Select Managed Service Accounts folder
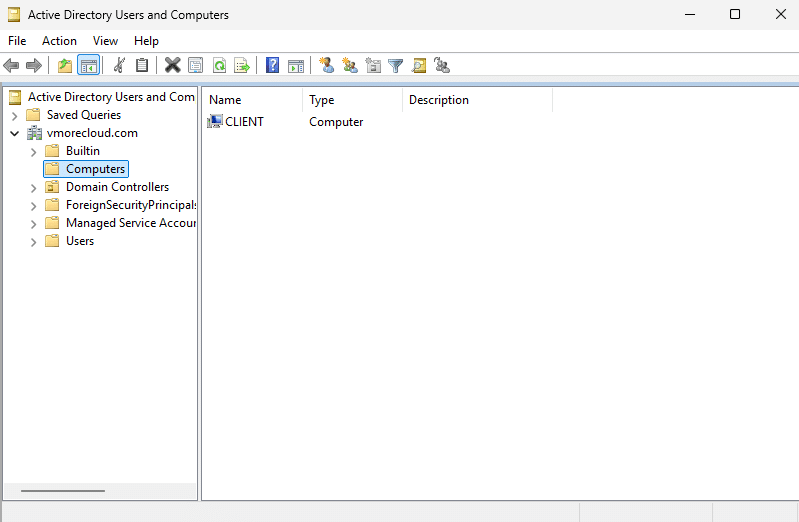 (130, 223)
